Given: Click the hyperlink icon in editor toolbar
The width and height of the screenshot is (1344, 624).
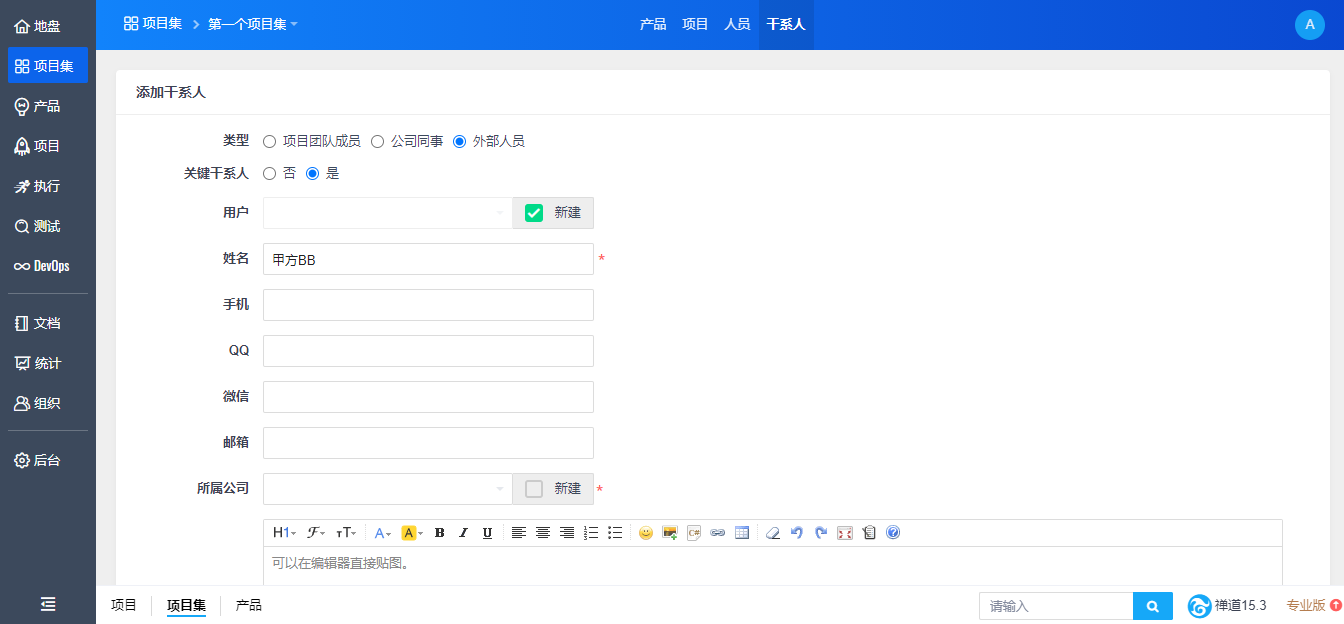Looking at the screenshot, I should coord(717,533).
